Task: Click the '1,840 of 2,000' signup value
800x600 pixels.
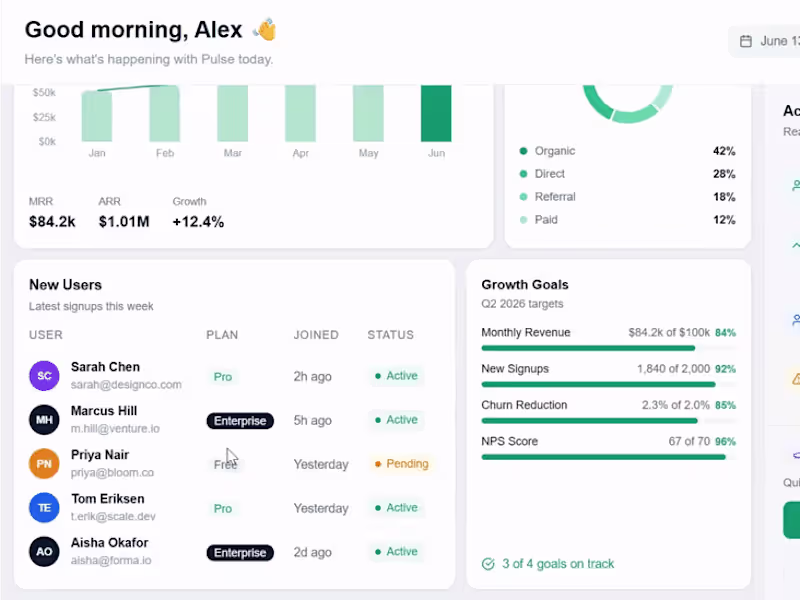Action: 673,369
